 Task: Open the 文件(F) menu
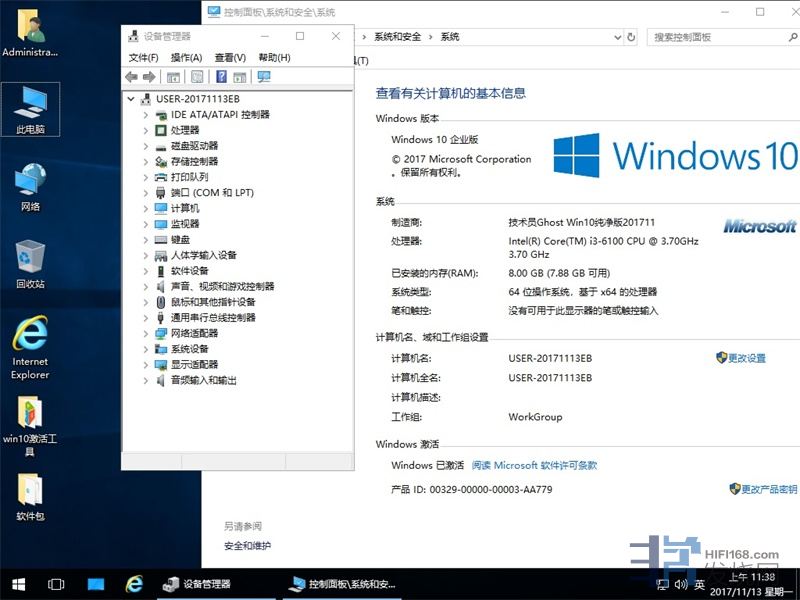pos(144,58)
